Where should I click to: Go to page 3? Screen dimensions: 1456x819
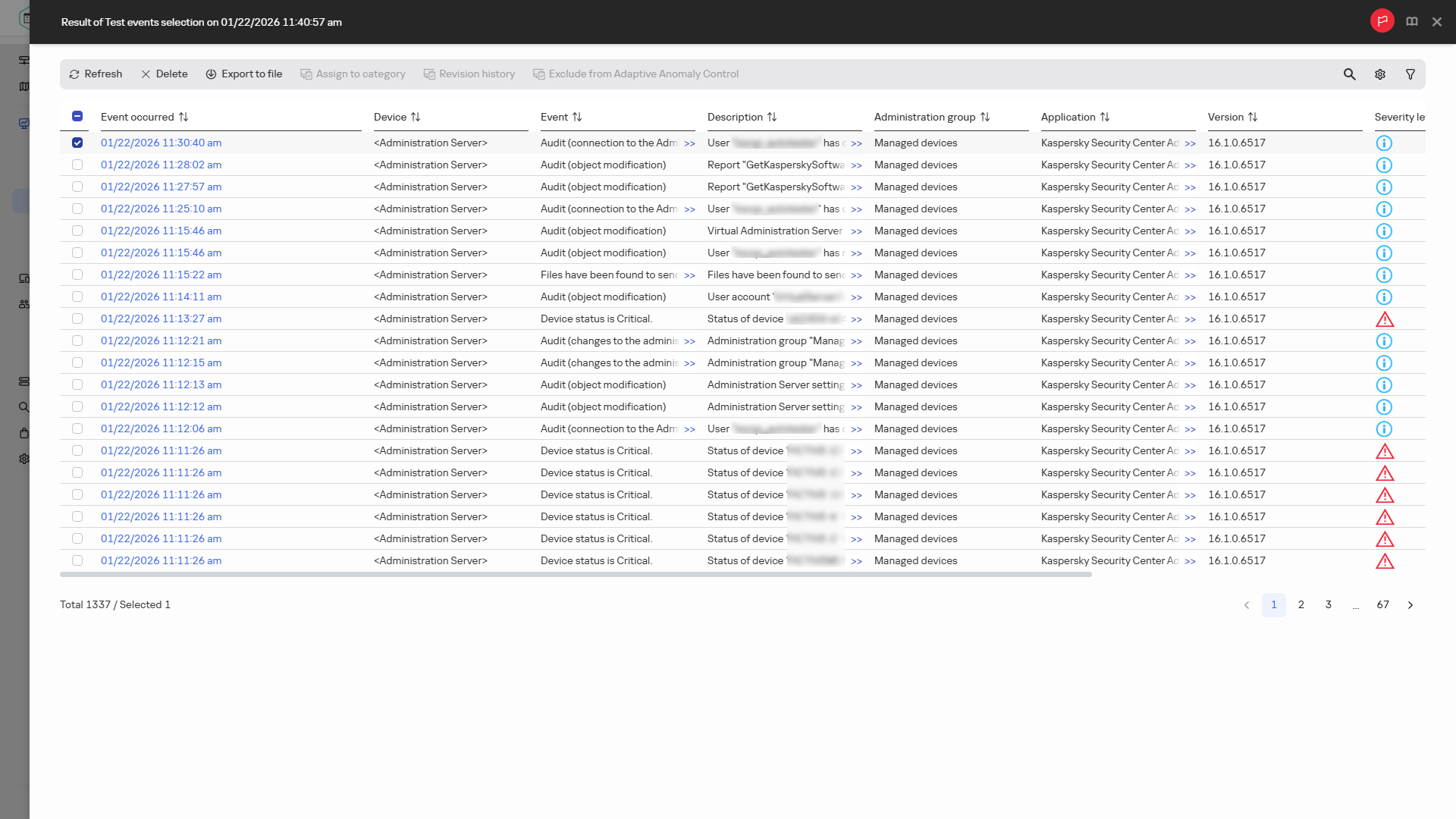point(1329,604)
